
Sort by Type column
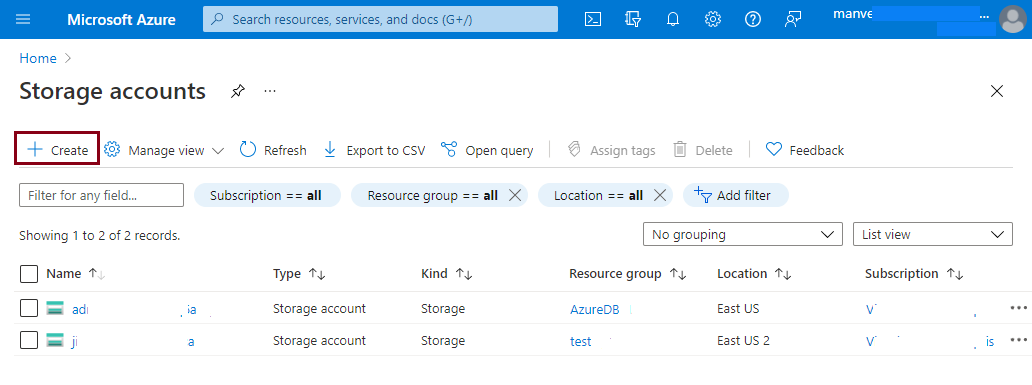[x=299, y=274]
